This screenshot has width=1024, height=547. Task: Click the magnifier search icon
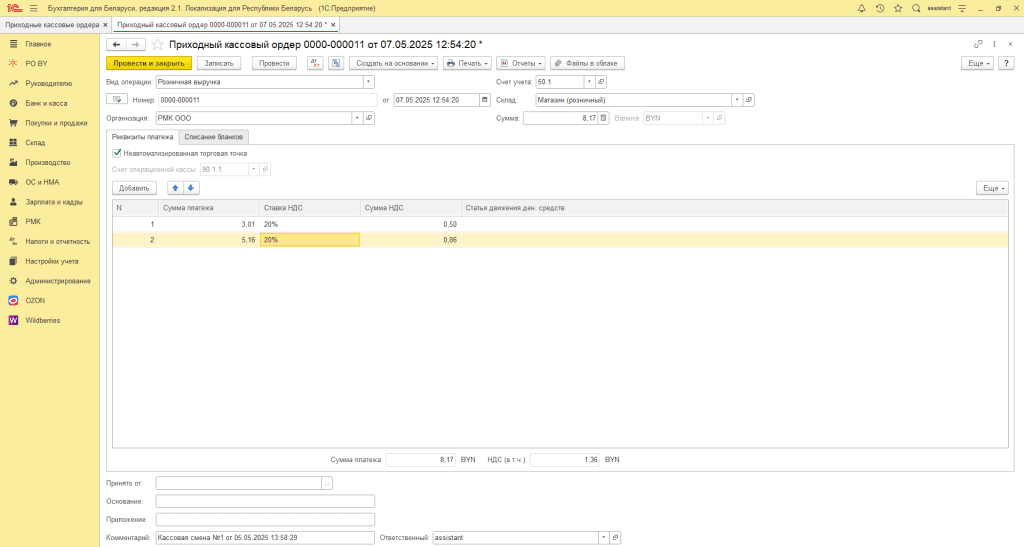click(916, 8)
